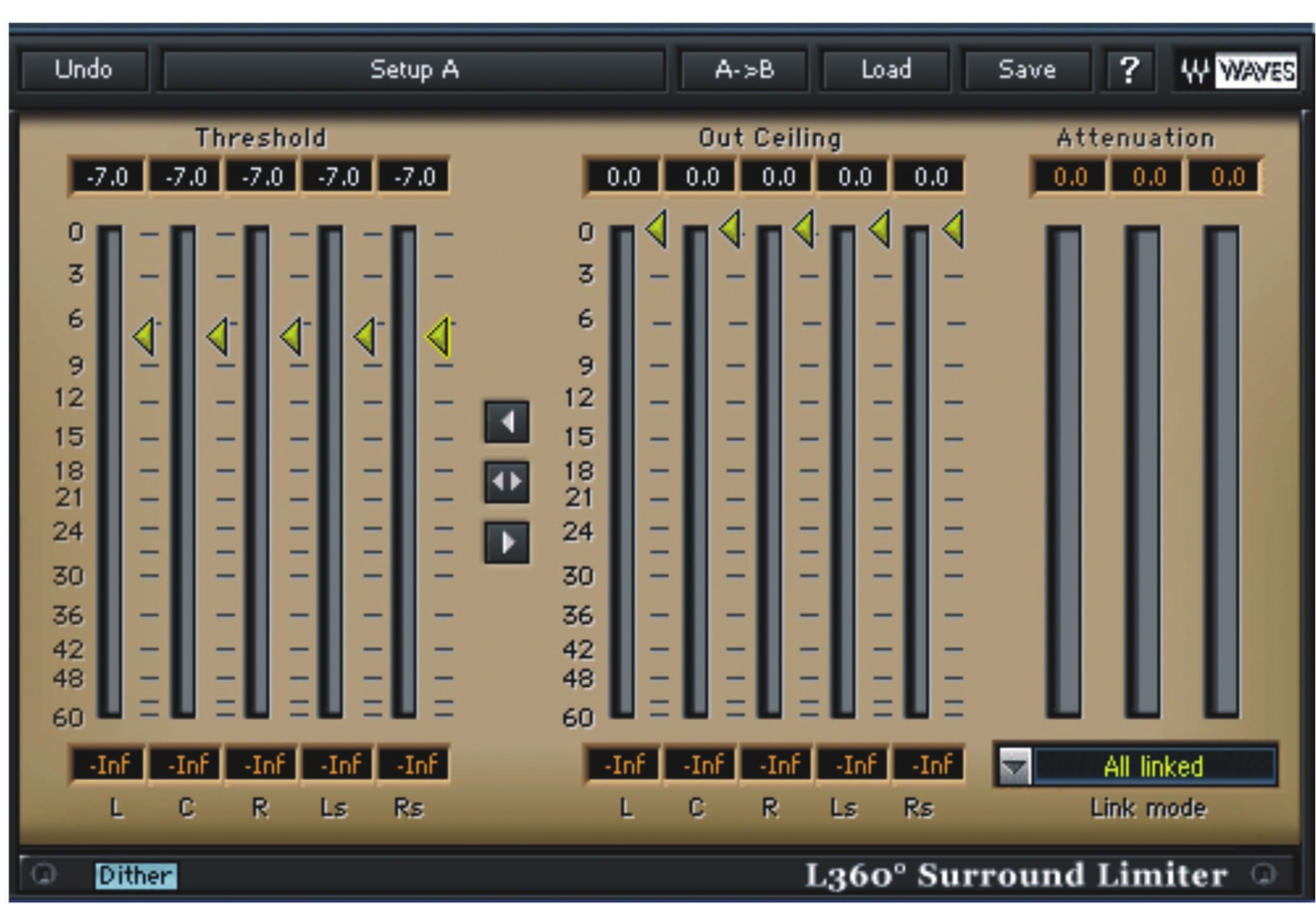Grab the Ls Out Ceiling slider arrow
This screenshot has height=908, width=1316.
click(x=880, y=229)
